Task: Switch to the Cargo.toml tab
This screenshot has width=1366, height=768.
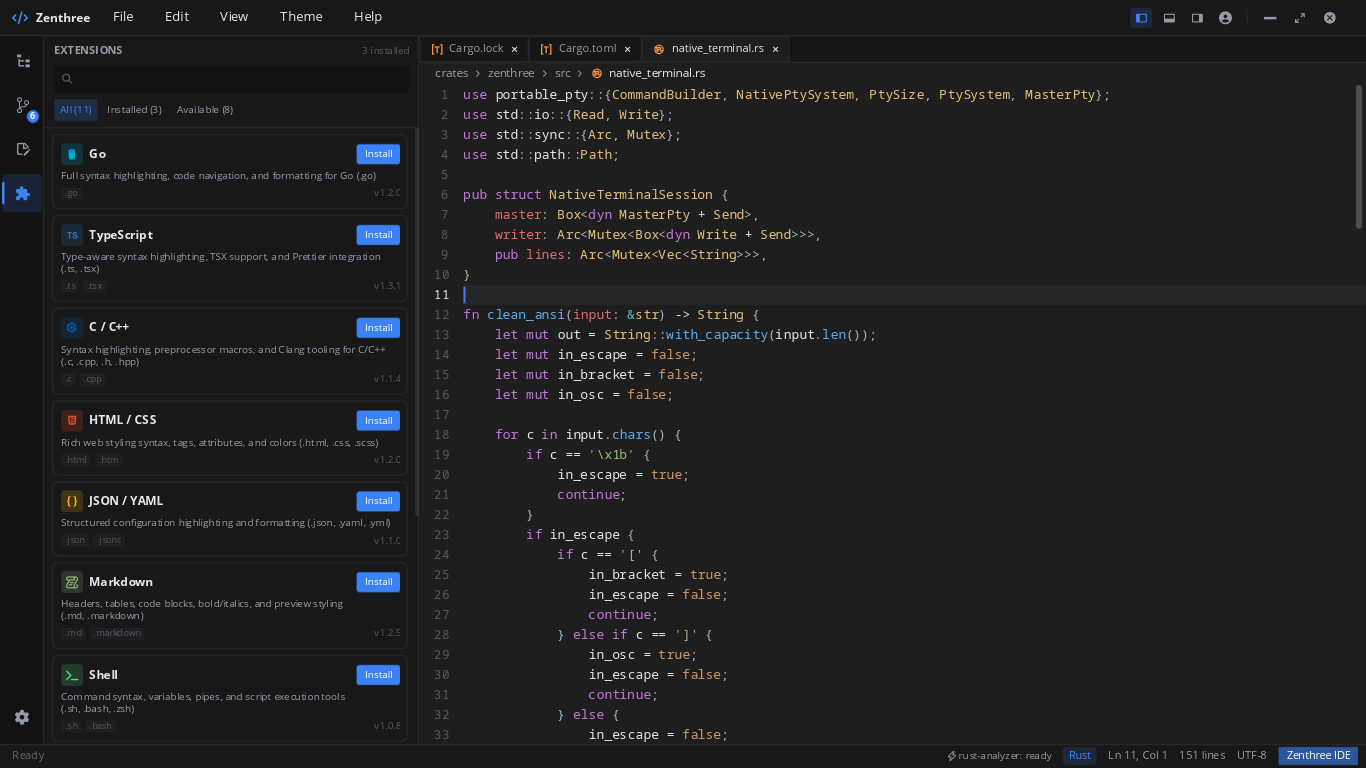Action: [585, 49]
